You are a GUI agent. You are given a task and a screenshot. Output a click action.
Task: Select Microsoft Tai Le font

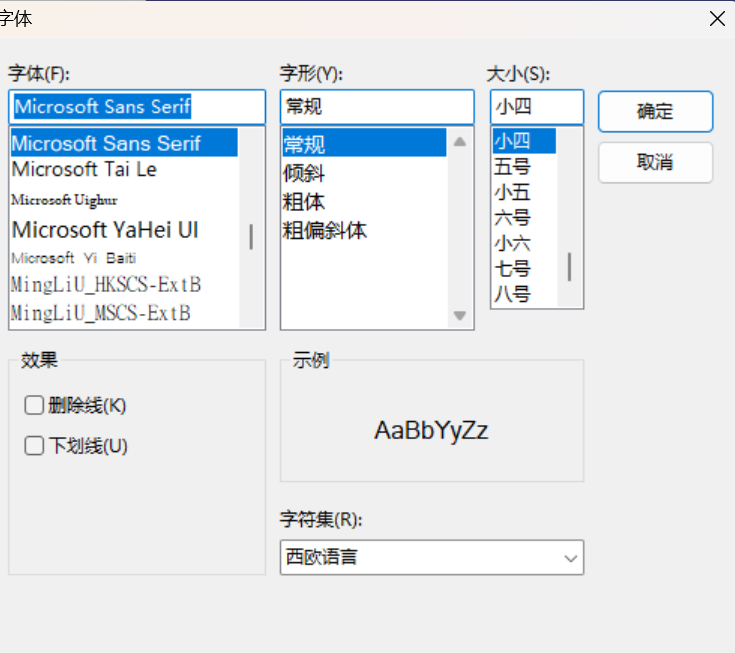tap(124, 169)
